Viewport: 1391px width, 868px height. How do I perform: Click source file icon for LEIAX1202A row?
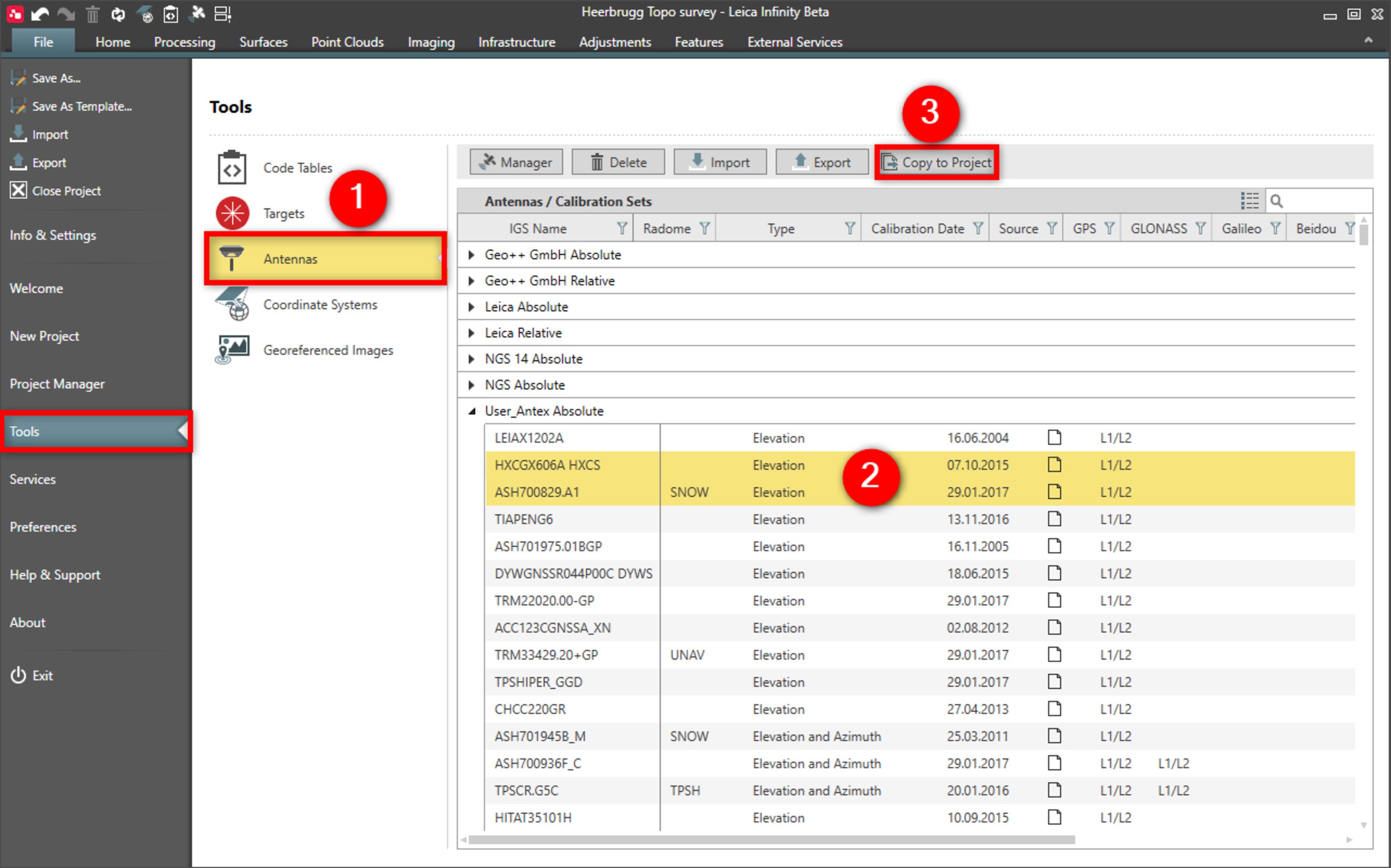(1054, 438)
